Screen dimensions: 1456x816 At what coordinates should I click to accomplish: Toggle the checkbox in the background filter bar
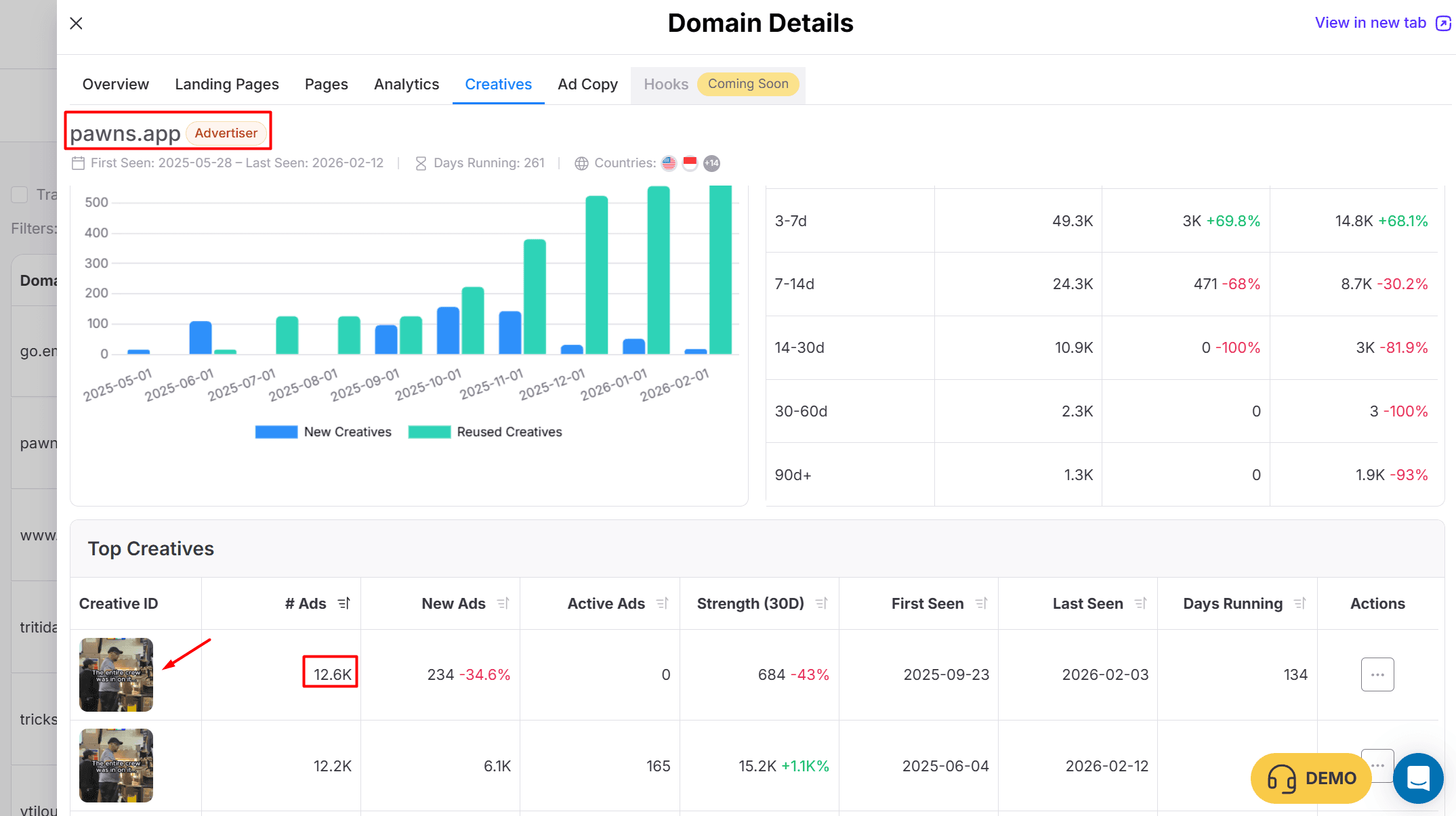coord(20,195)
